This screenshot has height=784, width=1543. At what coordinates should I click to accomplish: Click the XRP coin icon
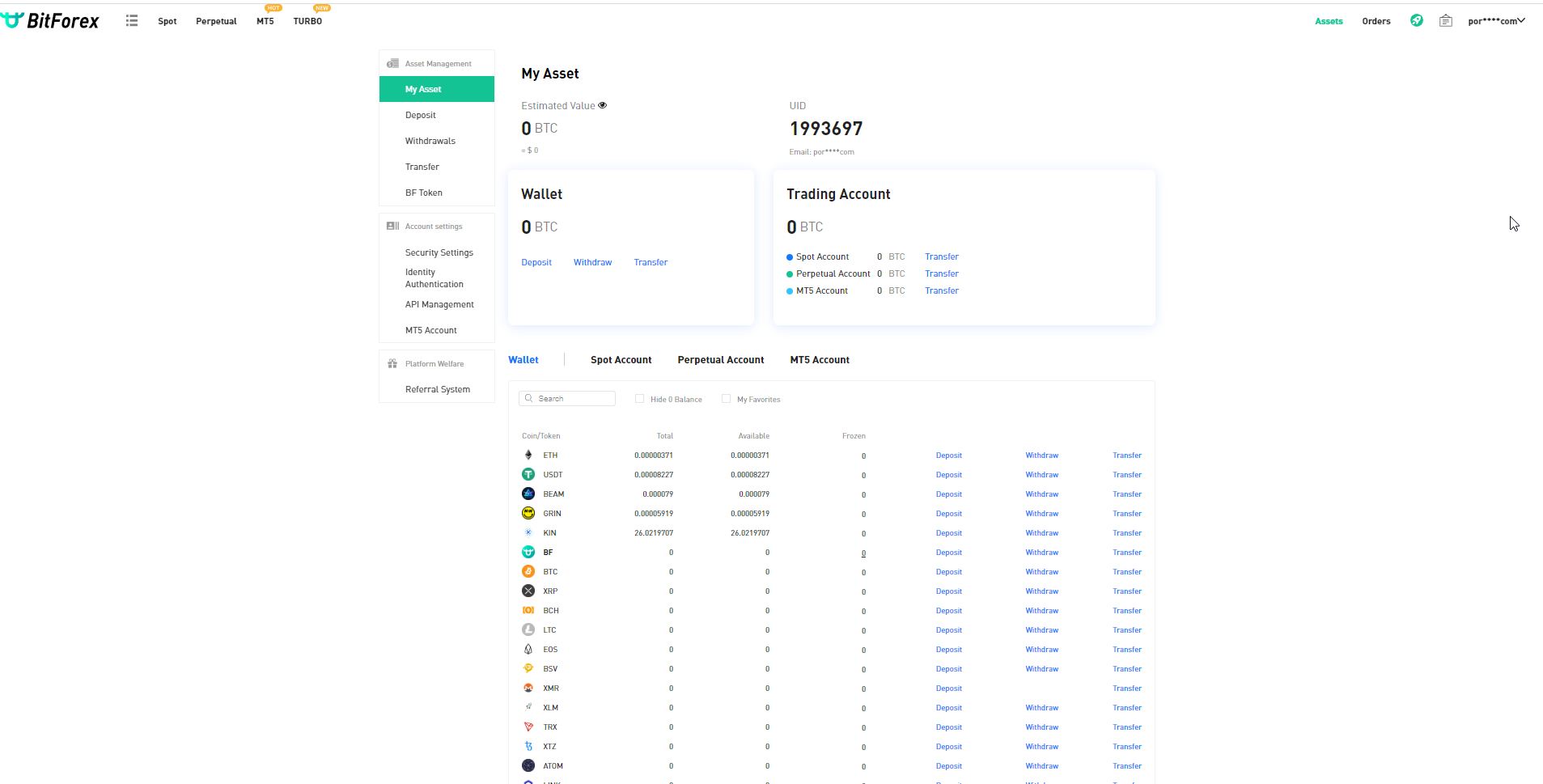pyautogui.click(x=528, y=591)
